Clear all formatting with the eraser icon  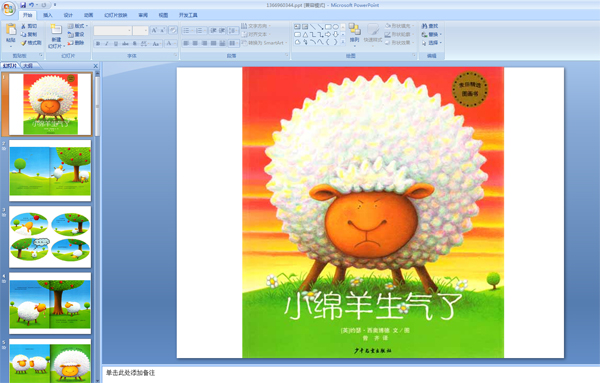coord(173,30)
